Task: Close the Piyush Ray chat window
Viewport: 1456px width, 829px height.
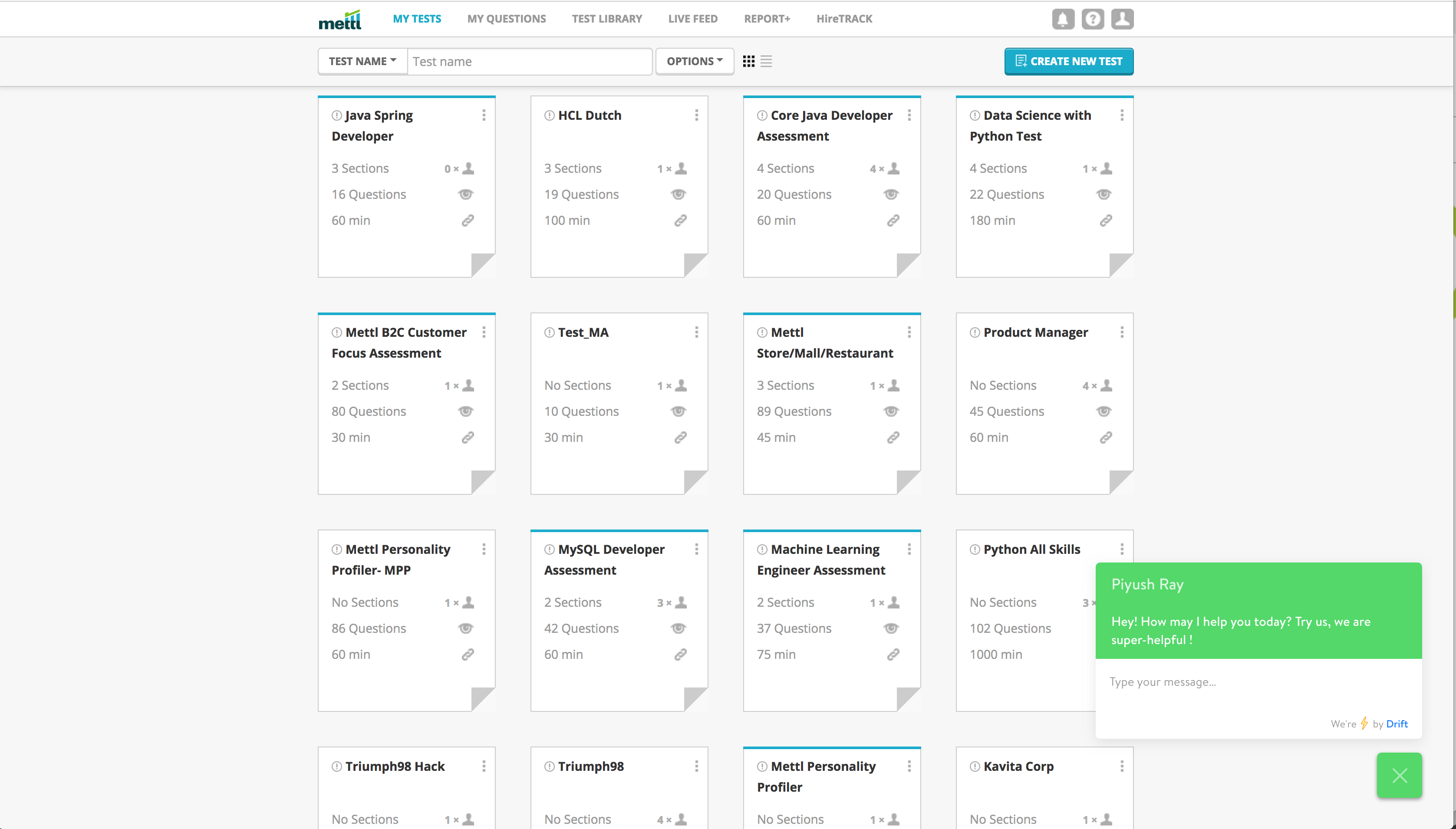Action: [x=1399, y=775]
